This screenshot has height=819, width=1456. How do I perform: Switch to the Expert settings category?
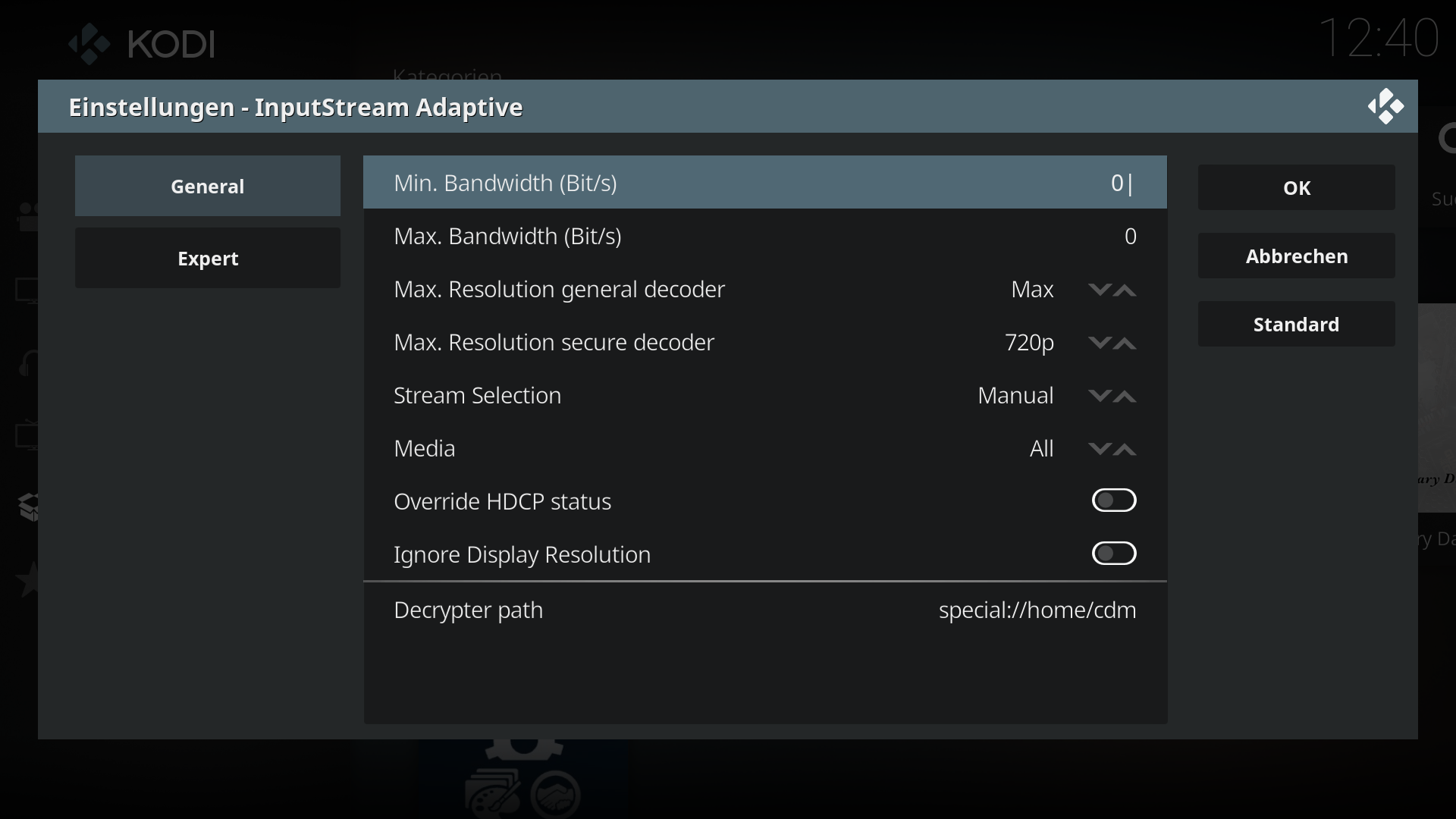[208, 258]
